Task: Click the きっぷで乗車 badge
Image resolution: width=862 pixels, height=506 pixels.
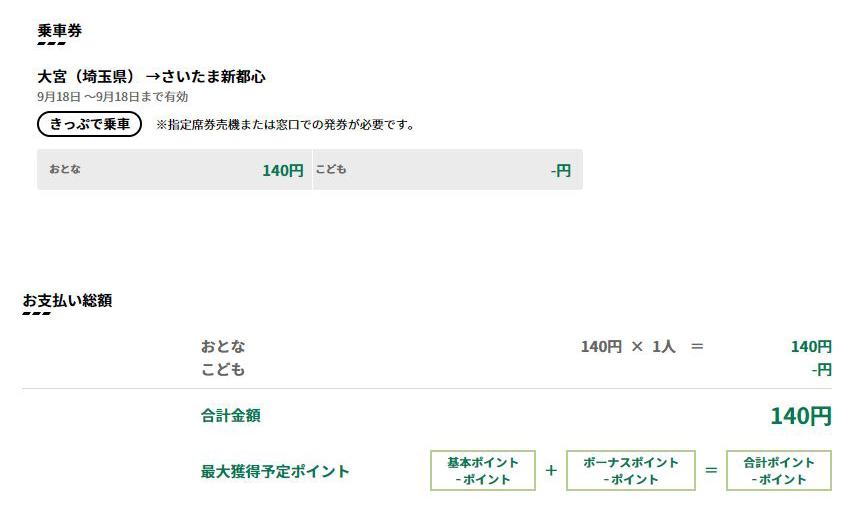Action: point(89,125)
